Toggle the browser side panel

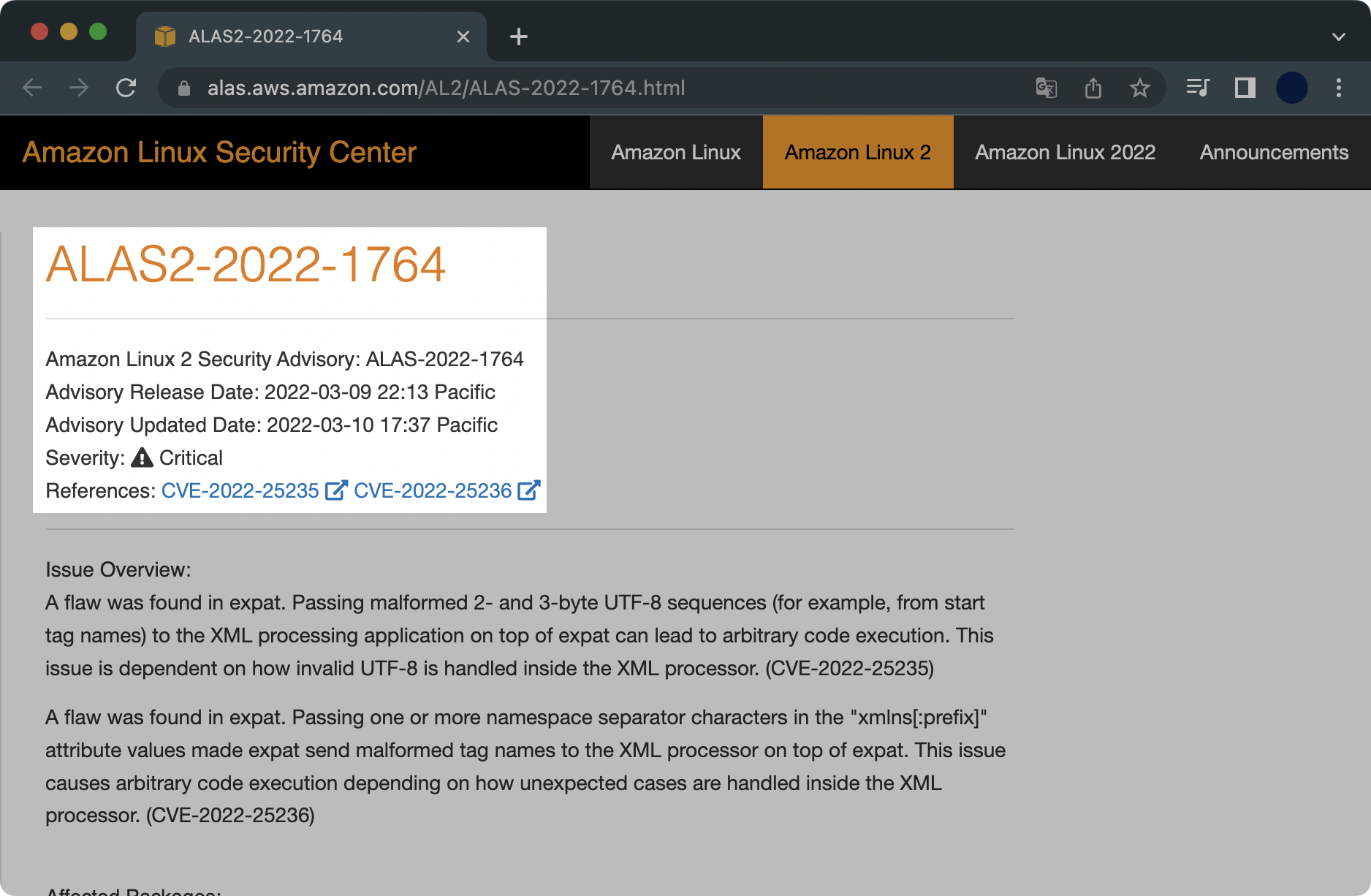click(x=1245, y=88)
